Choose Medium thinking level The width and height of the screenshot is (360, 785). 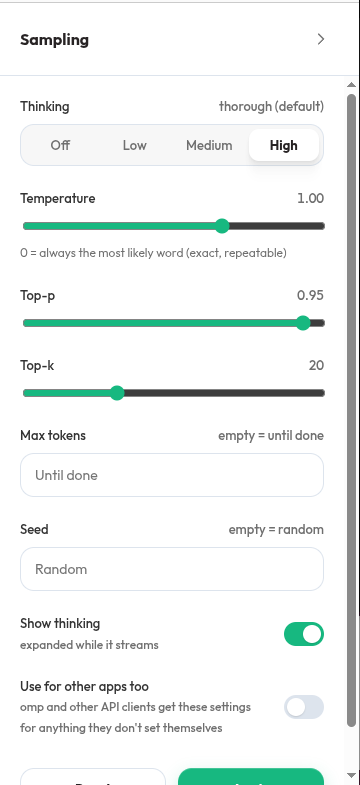209,145
